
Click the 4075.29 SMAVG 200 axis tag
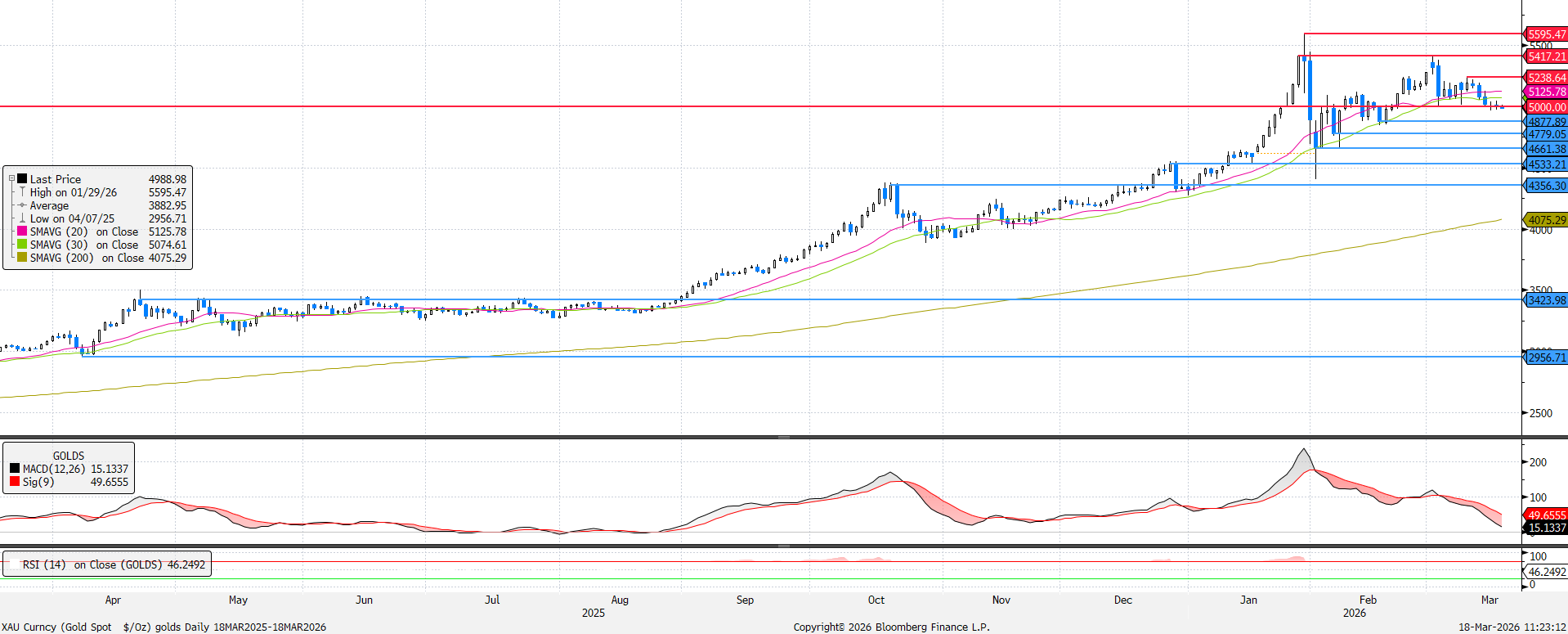point(1546,220)
